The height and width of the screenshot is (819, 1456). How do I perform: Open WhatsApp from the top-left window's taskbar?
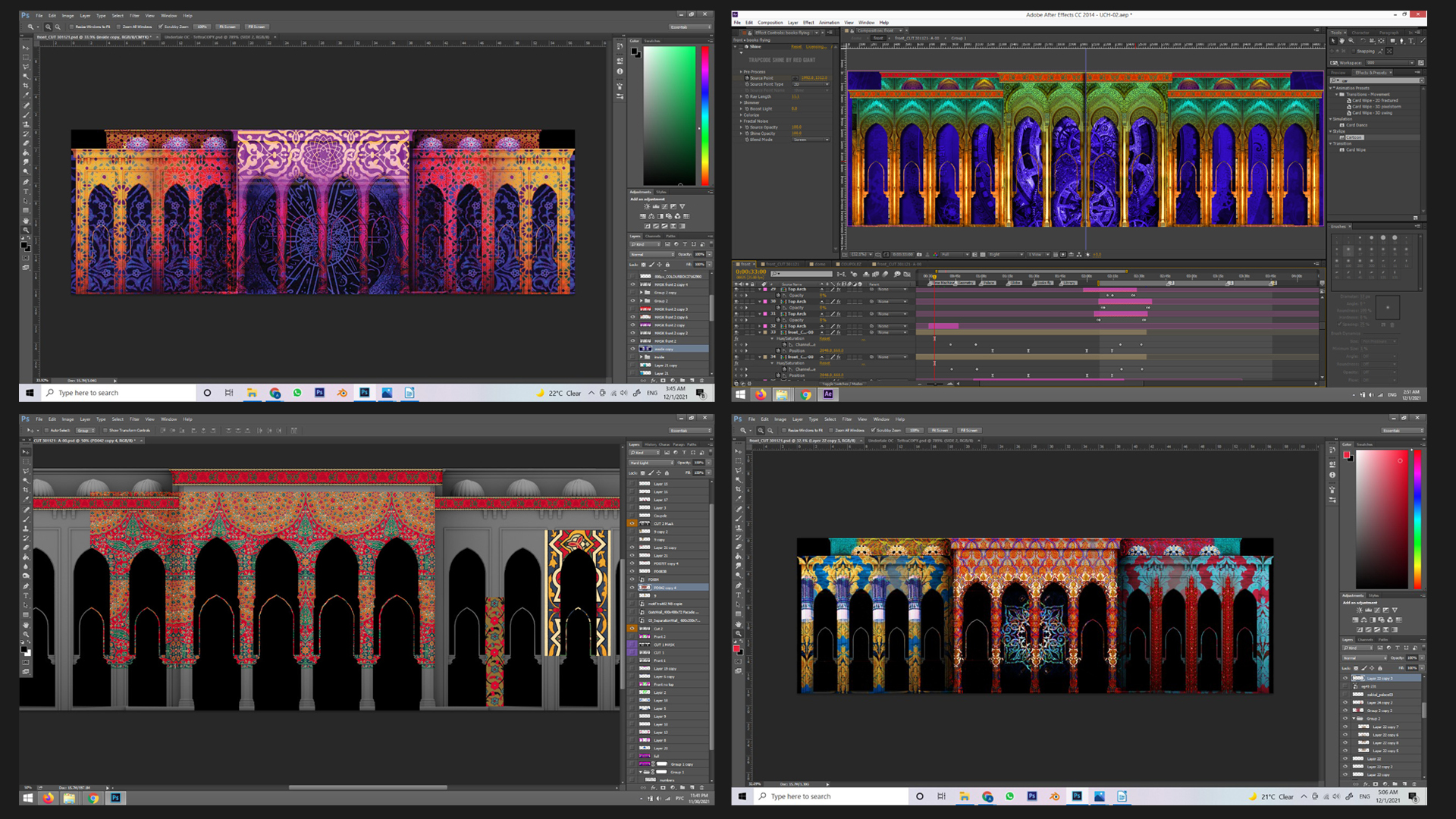click(297, 393)
